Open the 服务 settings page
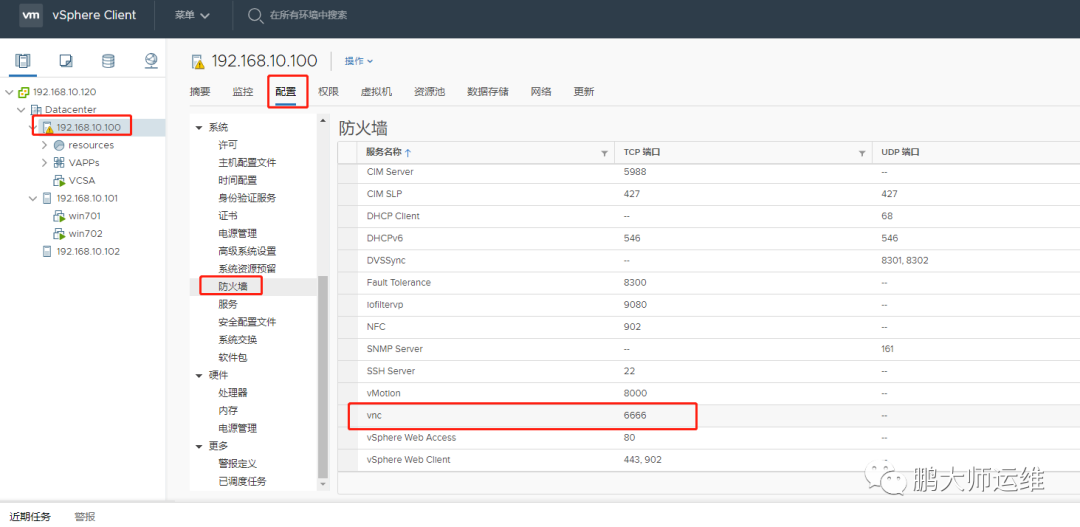 tap(228, 304)
